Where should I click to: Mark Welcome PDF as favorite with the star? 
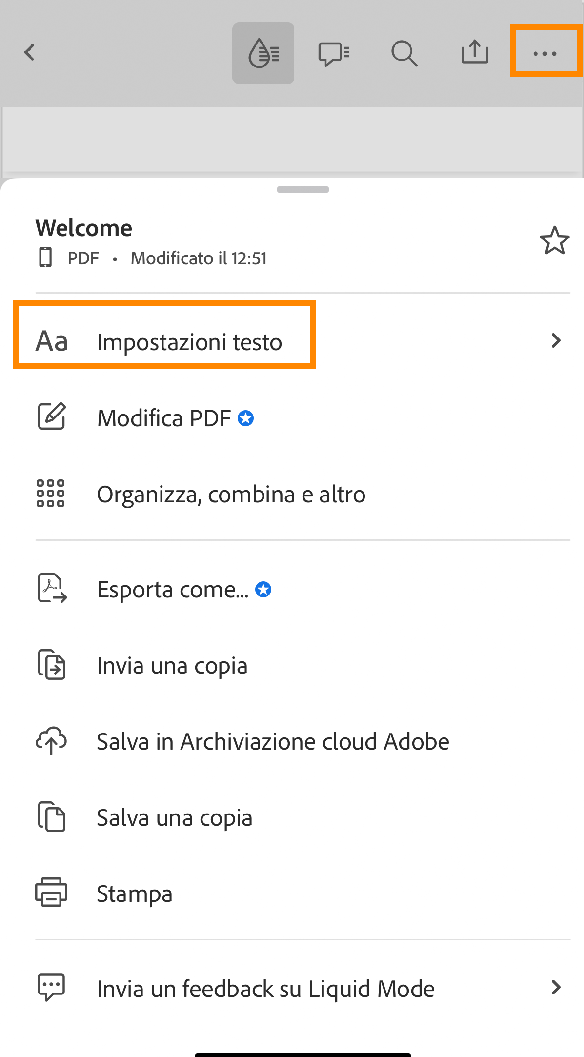point(554,240)
